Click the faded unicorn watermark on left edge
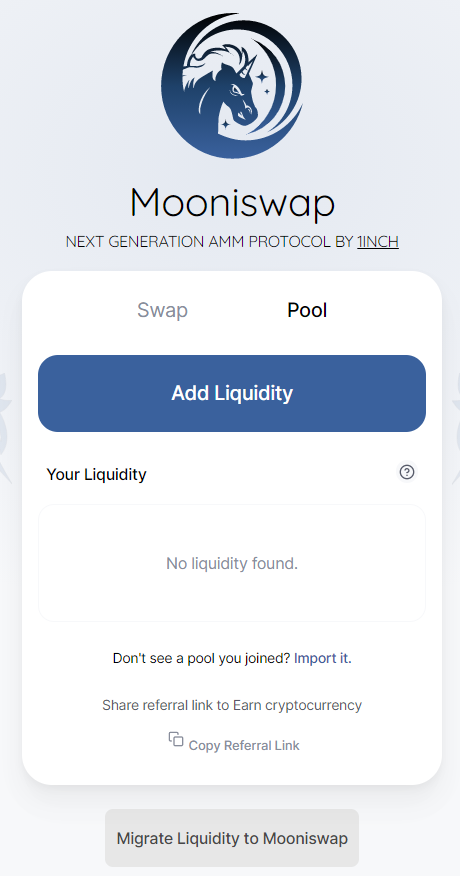 tap(5, 427)
